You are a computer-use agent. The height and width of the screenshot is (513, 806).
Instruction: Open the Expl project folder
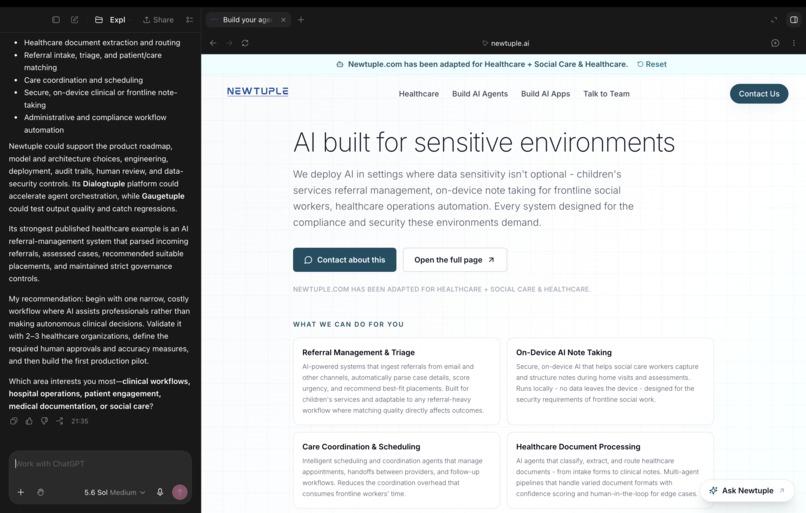coord(110,20)
